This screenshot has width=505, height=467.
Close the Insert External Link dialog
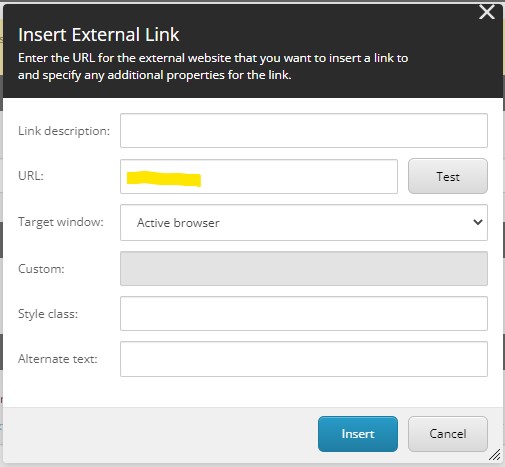pyautogui.click(x=487, y=12)
